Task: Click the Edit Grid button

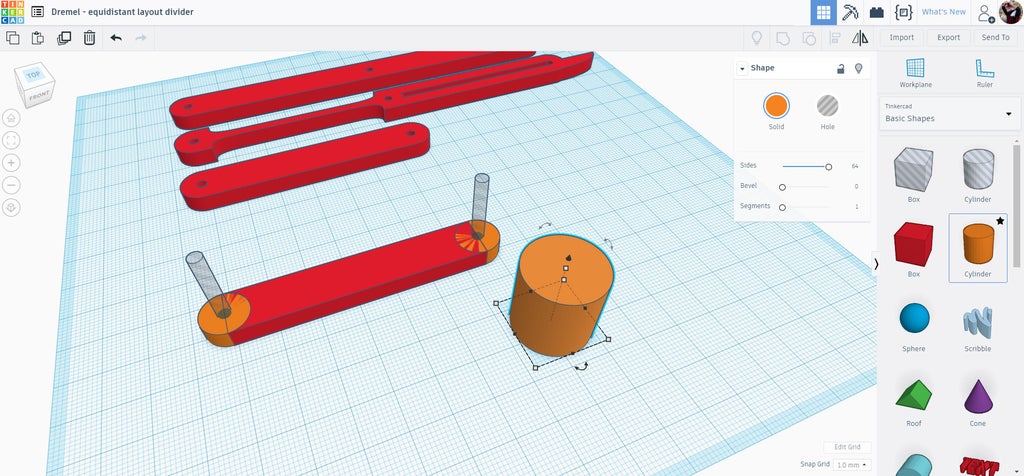Action: (x=847, y=447)
